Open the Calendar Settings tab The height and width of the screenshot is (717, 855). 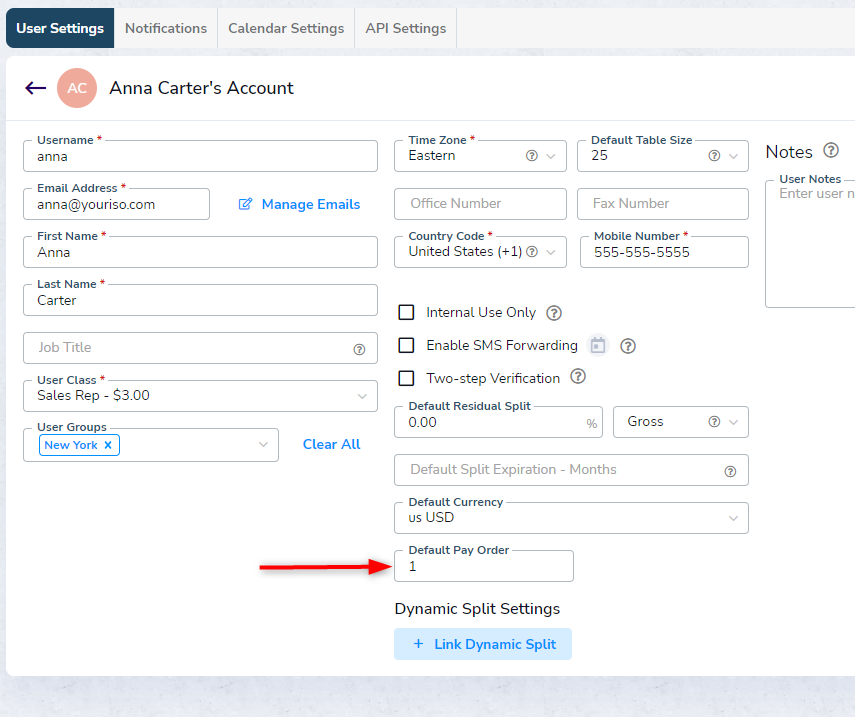click(x=286, y=28)
